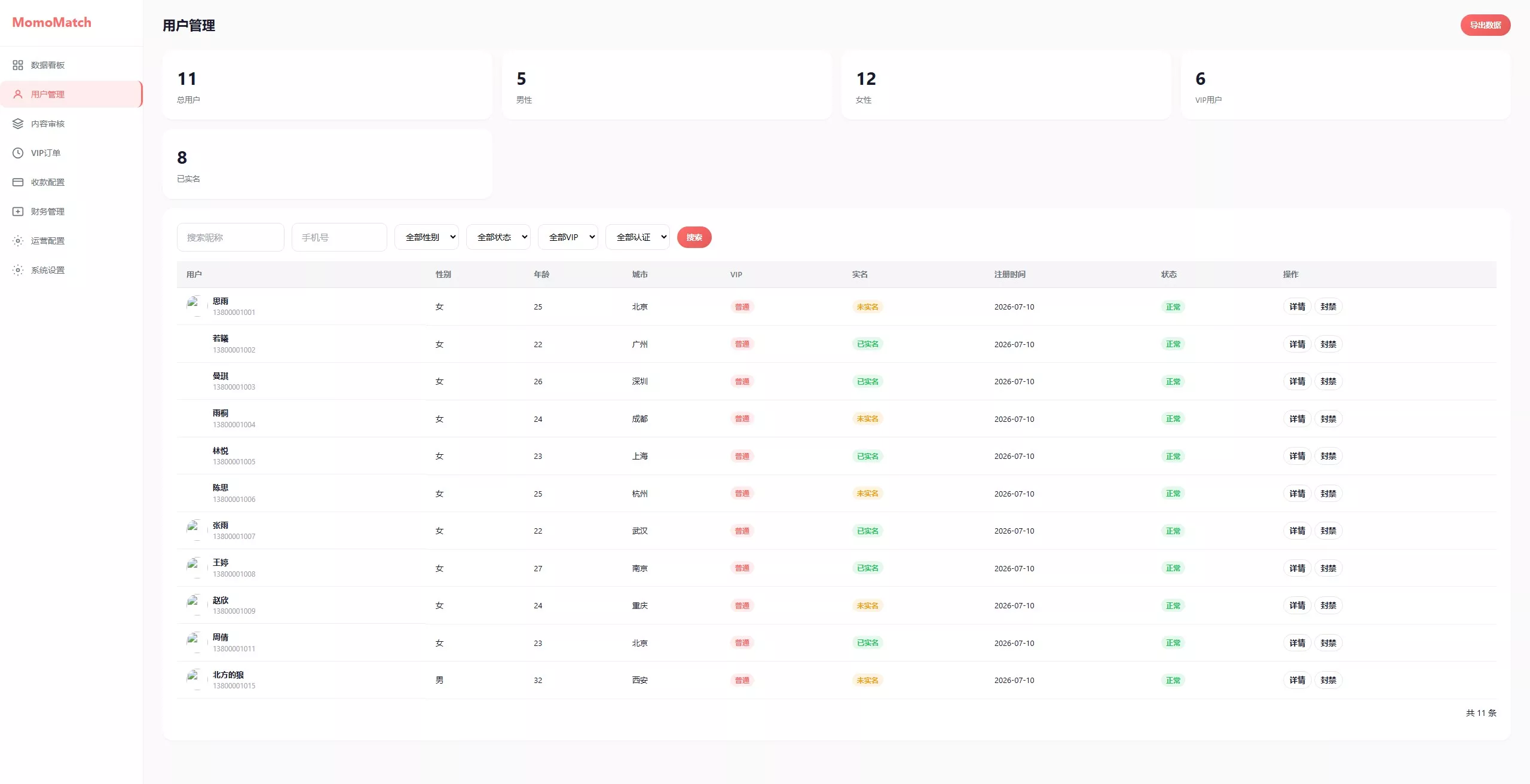The height and width of the screenshot is (784, 1530).
Task: Click the red 搜索 search button
Action: (x=694, y=237)
